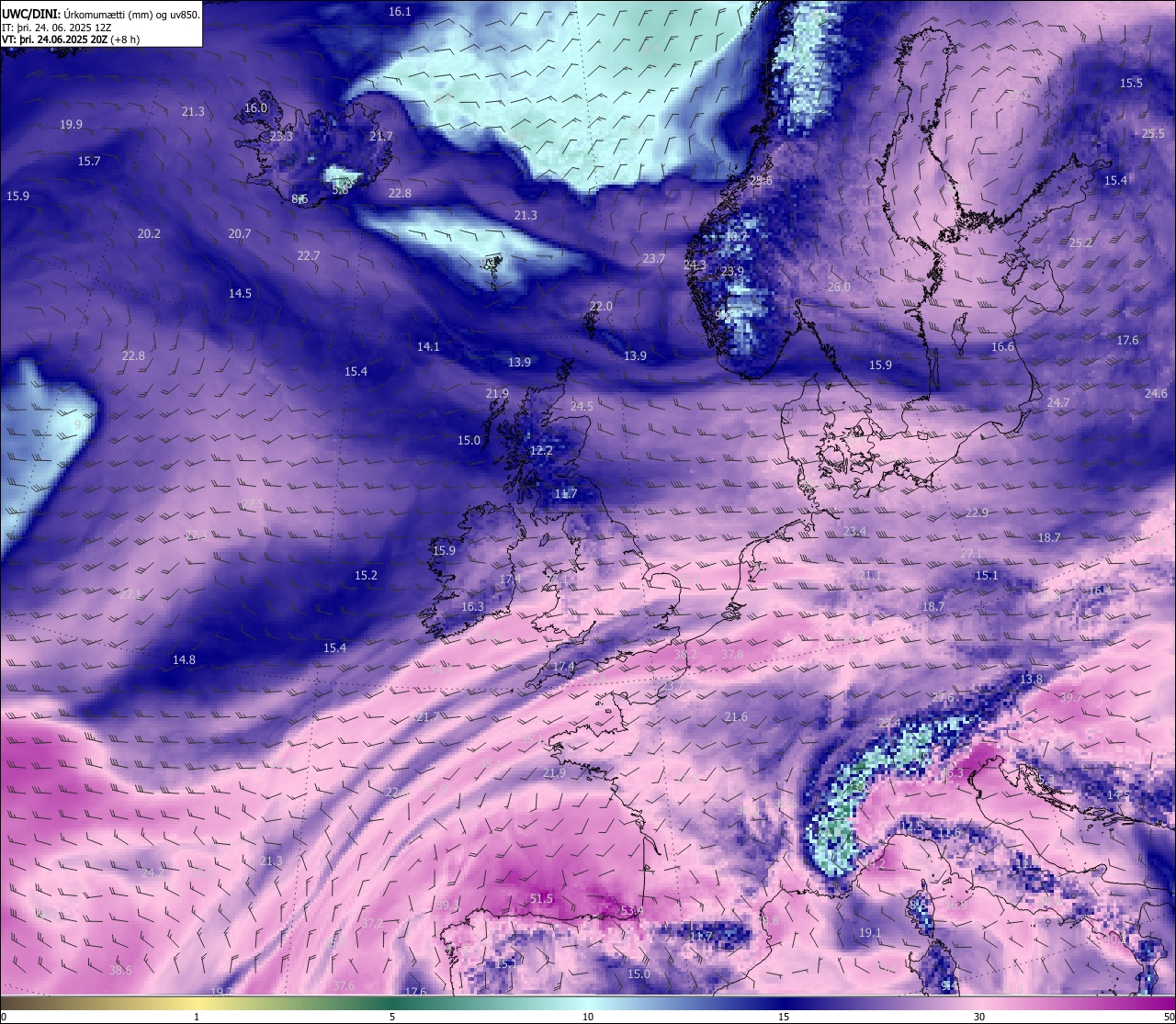Click the 19.9 value label
This screenshot has height=1024, width=1176.
71,124
